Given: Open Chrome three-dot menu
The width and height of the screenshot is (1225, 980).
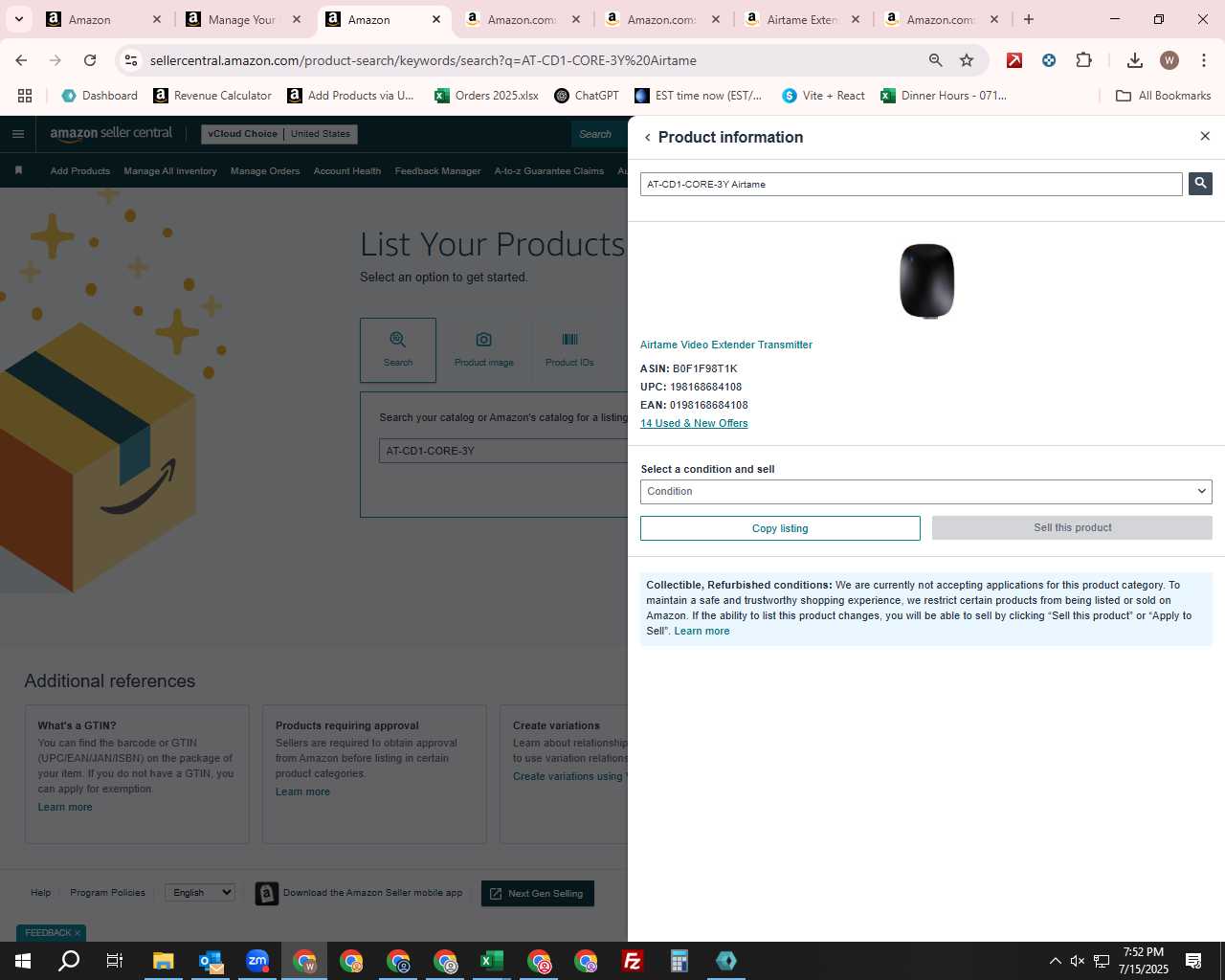Looking at the screenshot, I should pyautogui.click(x=1204, y=60).
